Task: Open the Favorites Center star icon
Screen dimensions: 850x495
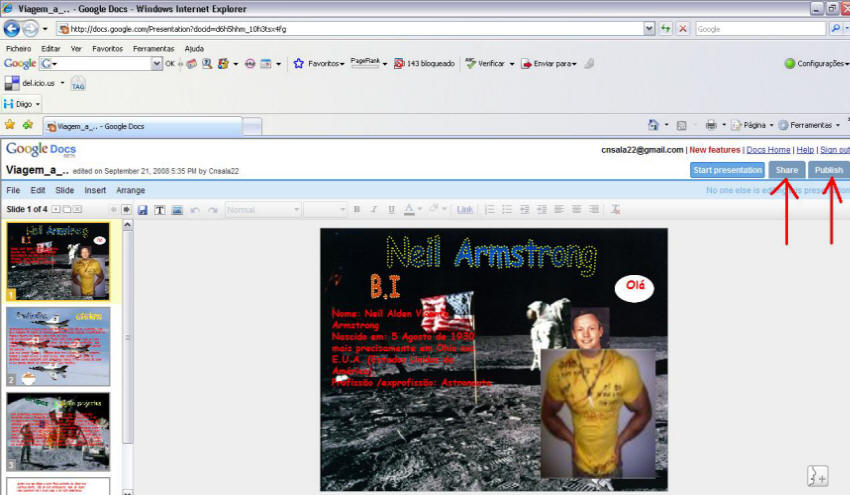Action: point(10,125)
